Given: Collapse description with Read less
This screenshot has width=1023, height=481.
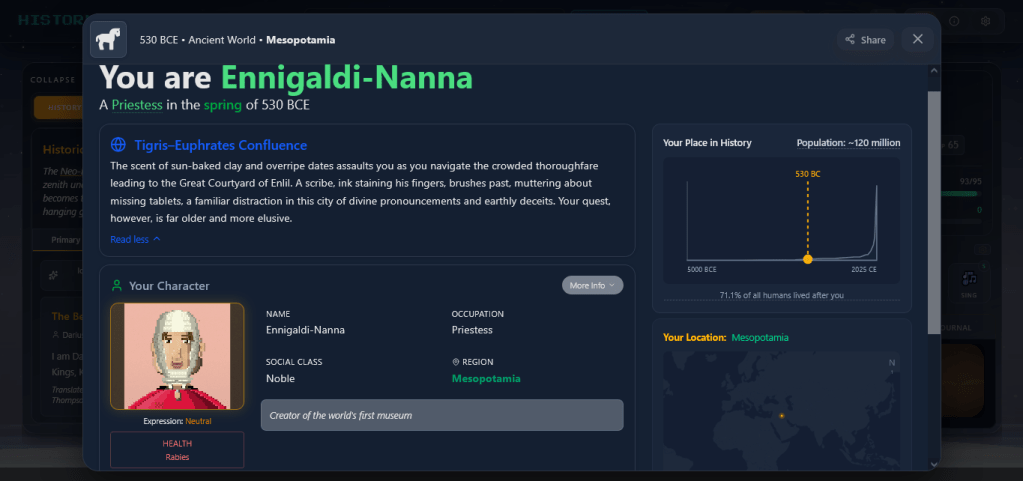Looking at the screenshot, I should point(135,239).
